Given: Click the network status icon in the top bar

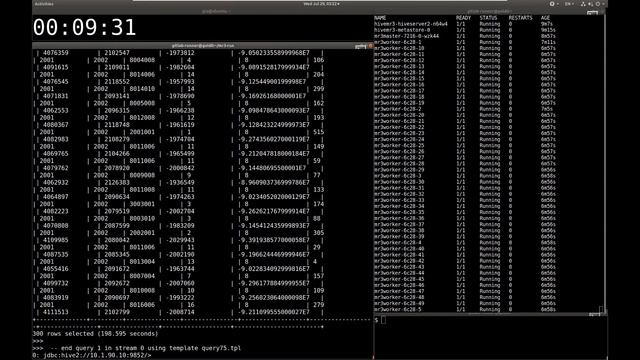Looking at the screenshot, I should pos(583,4).
